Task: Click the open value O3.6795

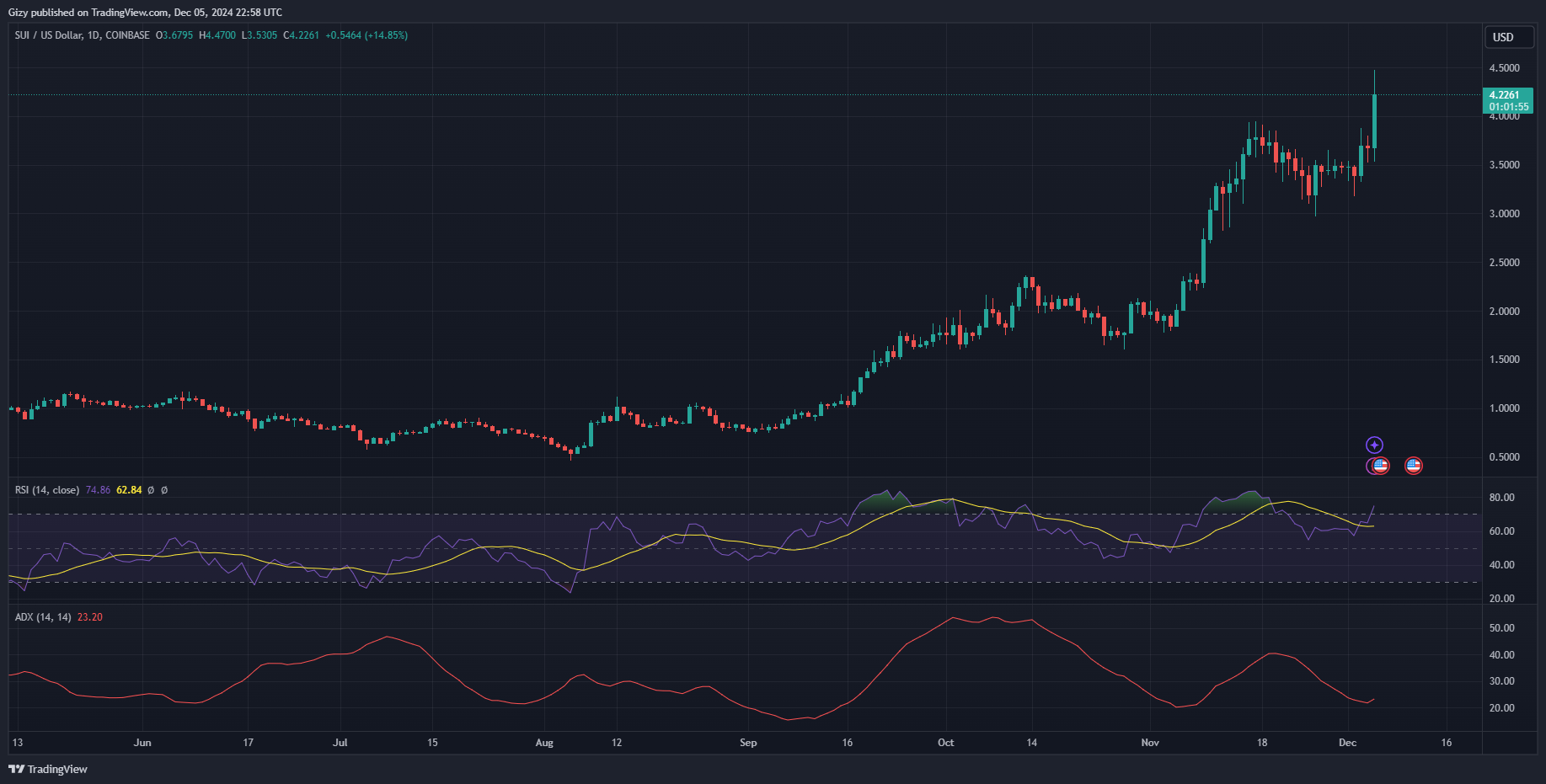Action: click(x=174, y=35)
